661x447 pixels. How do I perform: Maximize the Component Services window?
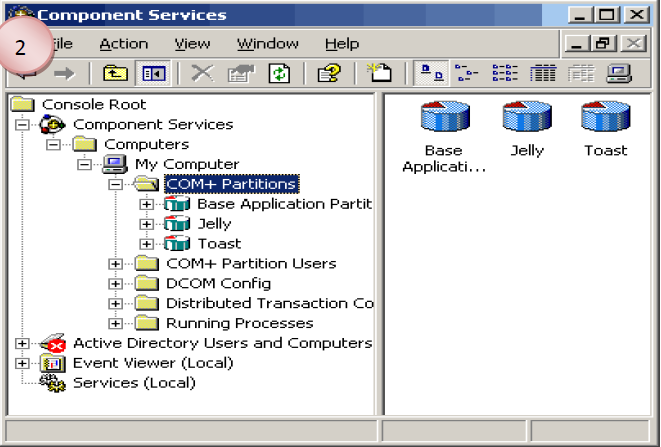(606, 15)
